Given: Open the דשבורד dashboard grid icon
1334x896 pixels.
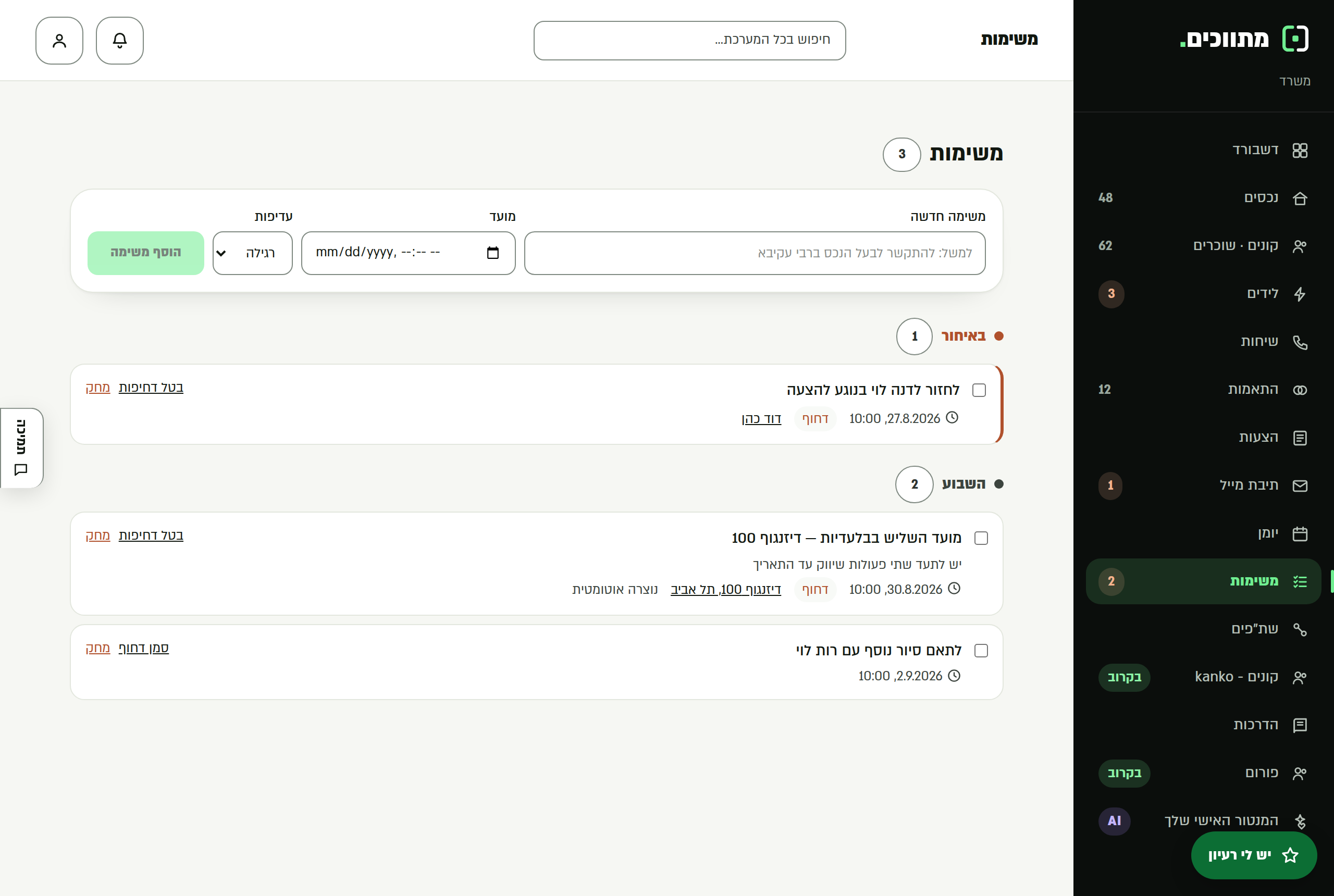Looking at the screenshot, I should (x=1300, y=150).
